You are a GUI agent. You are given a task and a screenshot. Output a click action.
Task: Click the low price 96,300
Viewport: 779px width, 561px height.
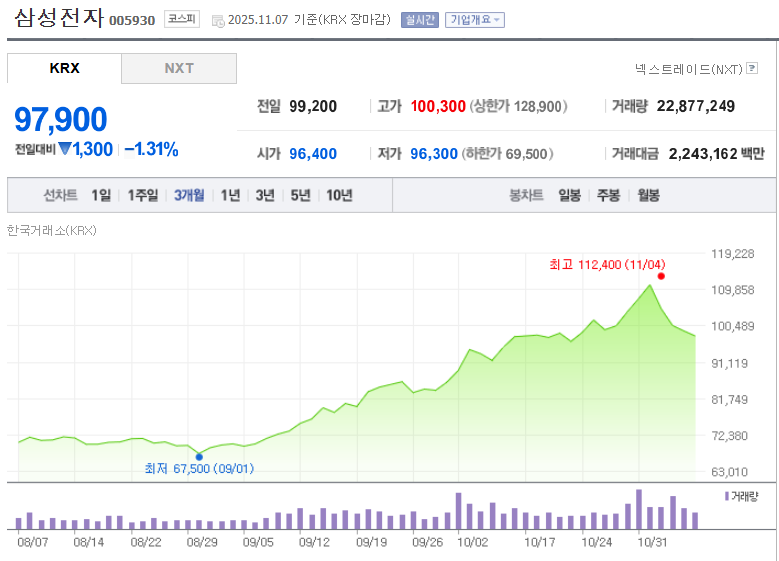click(x=434, y=154)
